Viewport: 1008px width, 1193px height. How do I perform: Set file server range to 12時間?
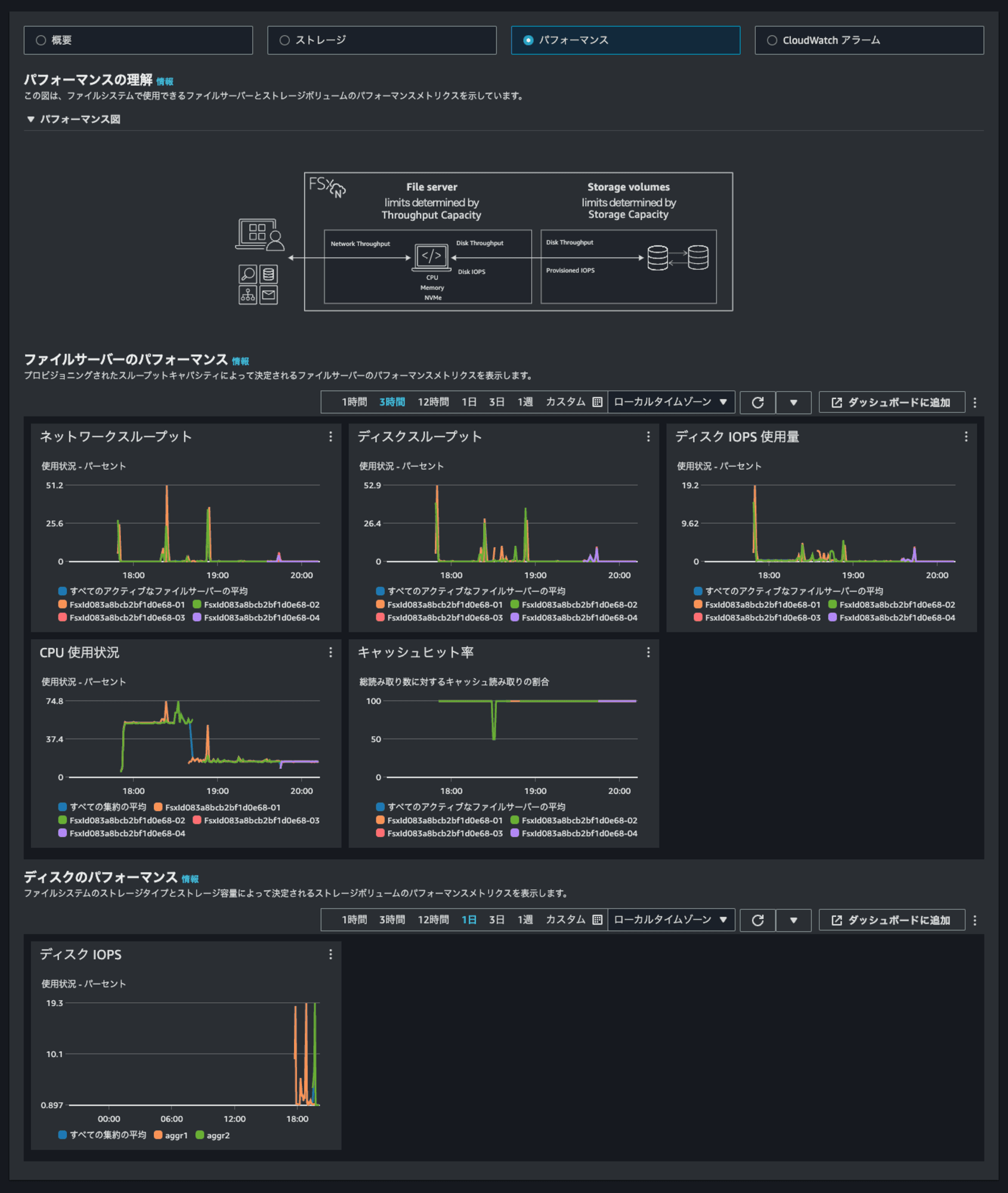point(433,402)
